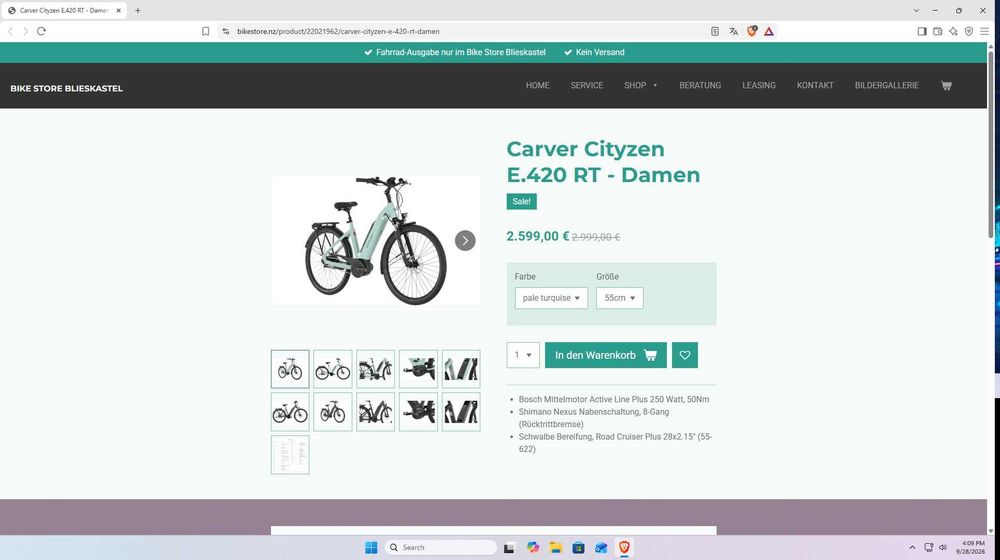The height and width of the screenshot is (560, 1000).
Task: Click the Schwalbe Bereifung bullet text
Action: coord(615,443)
